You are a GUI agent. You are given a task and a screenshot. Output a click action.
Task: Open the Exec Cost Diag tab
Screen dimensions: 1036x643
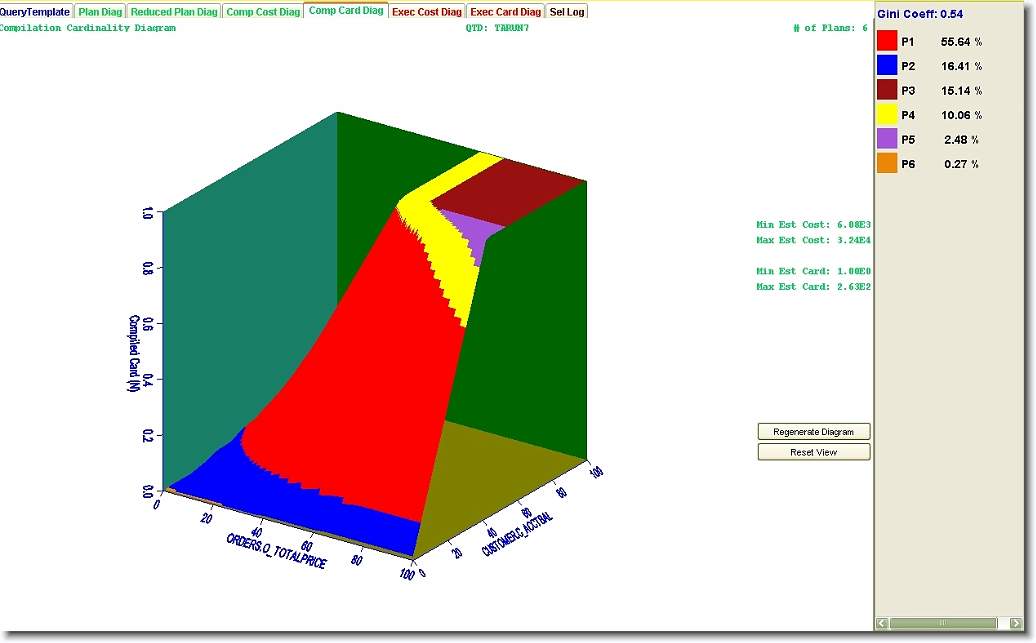(427, 12)
